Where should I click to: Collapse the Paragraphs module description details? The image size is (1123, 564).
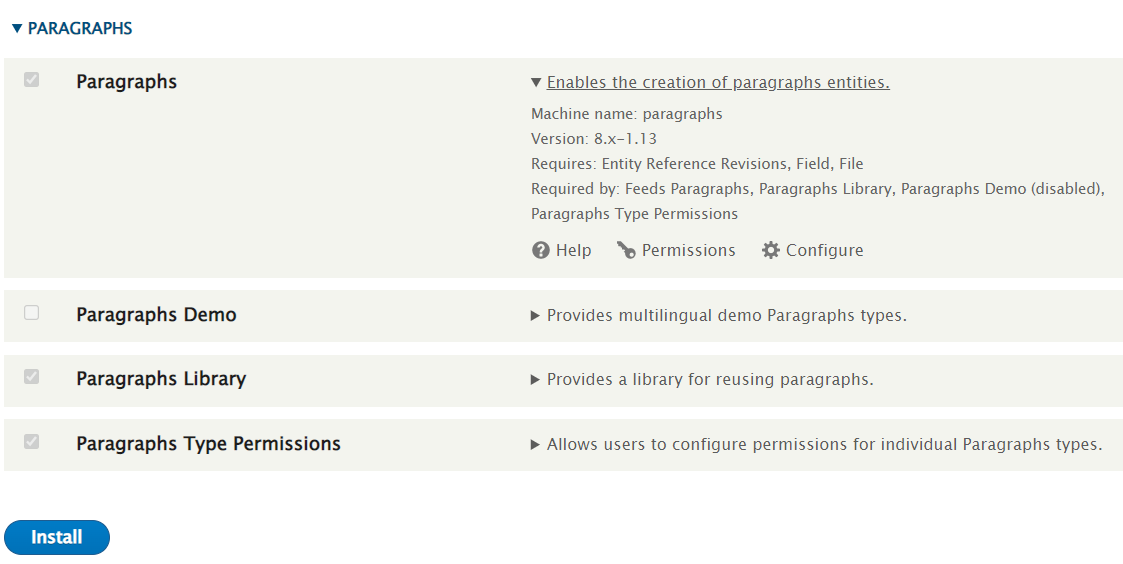(717, 83)
